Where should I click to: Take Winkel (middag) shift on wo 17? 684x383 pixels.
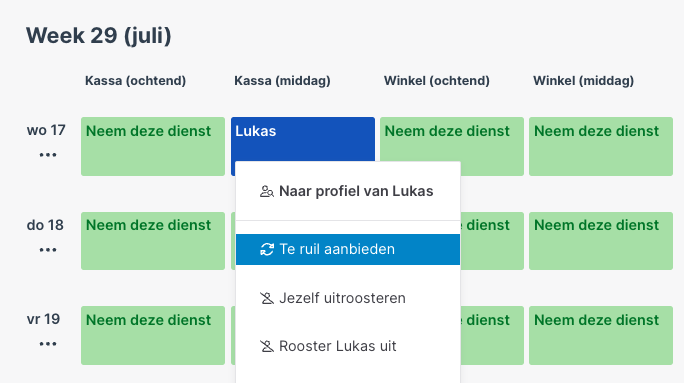click(x=601, y=146)
